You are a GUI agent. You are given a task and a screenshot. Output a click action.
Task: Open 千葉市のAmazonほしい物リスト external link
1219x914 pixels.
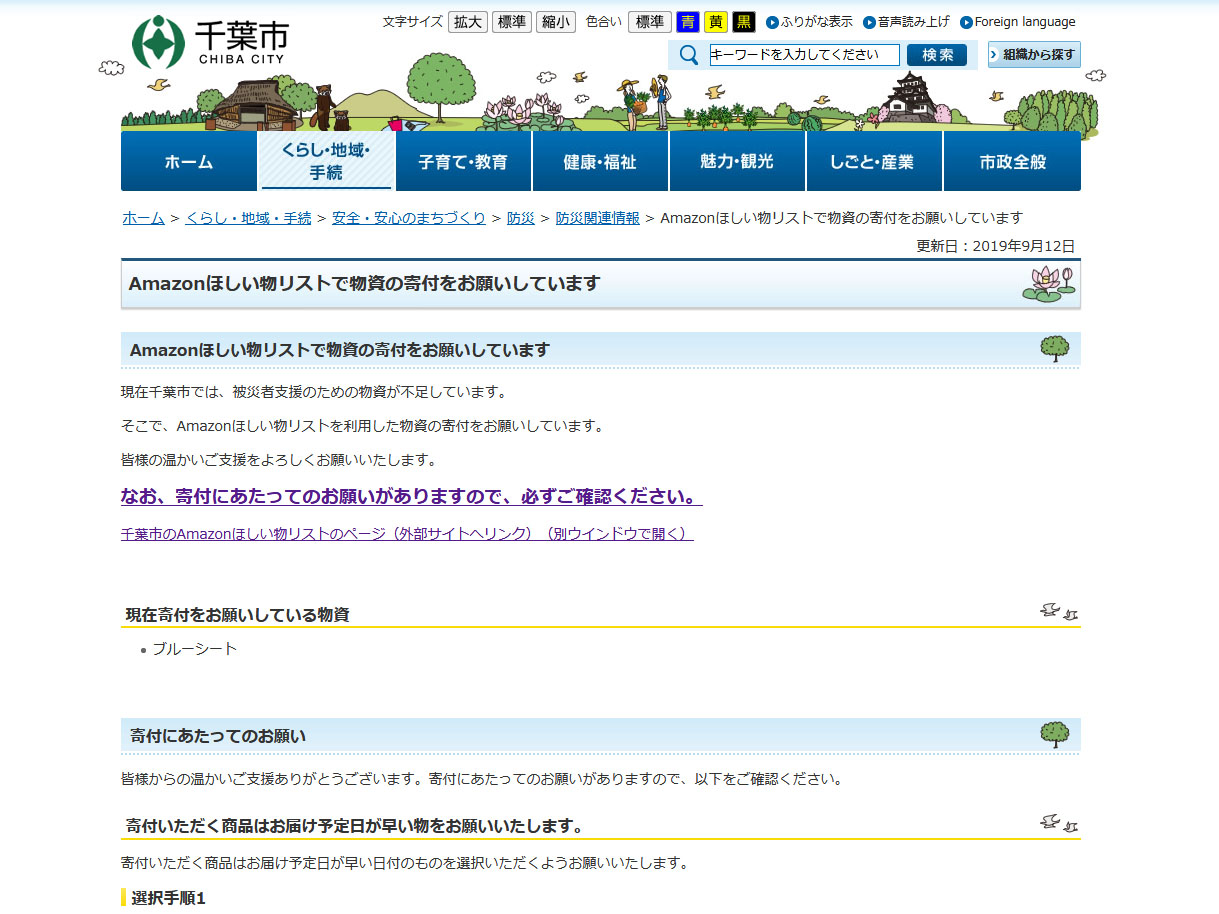[406, 534]
